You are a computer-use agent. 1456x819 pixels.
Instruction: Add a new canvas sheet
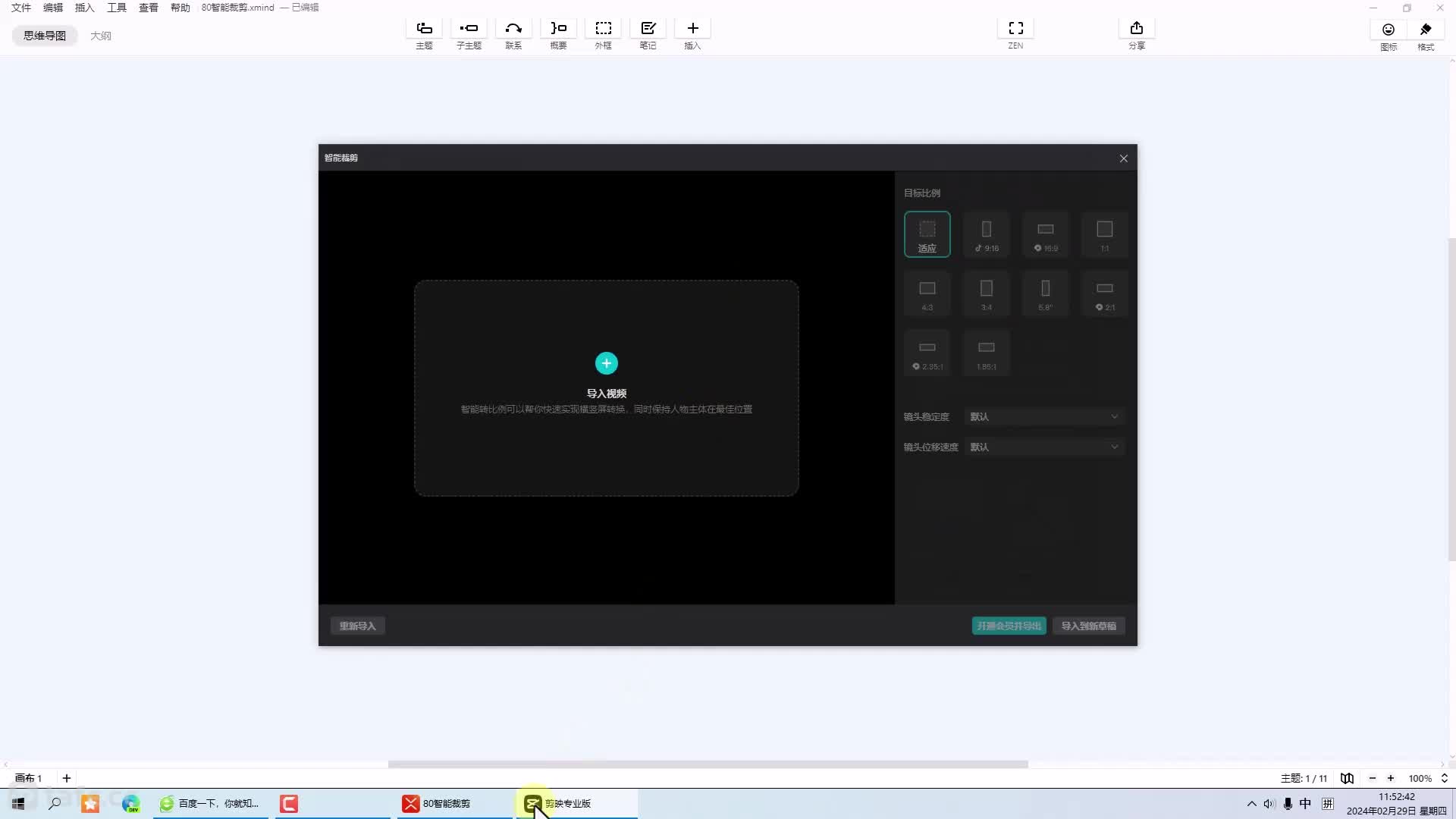pyautogui.click(x=67, y=778)
